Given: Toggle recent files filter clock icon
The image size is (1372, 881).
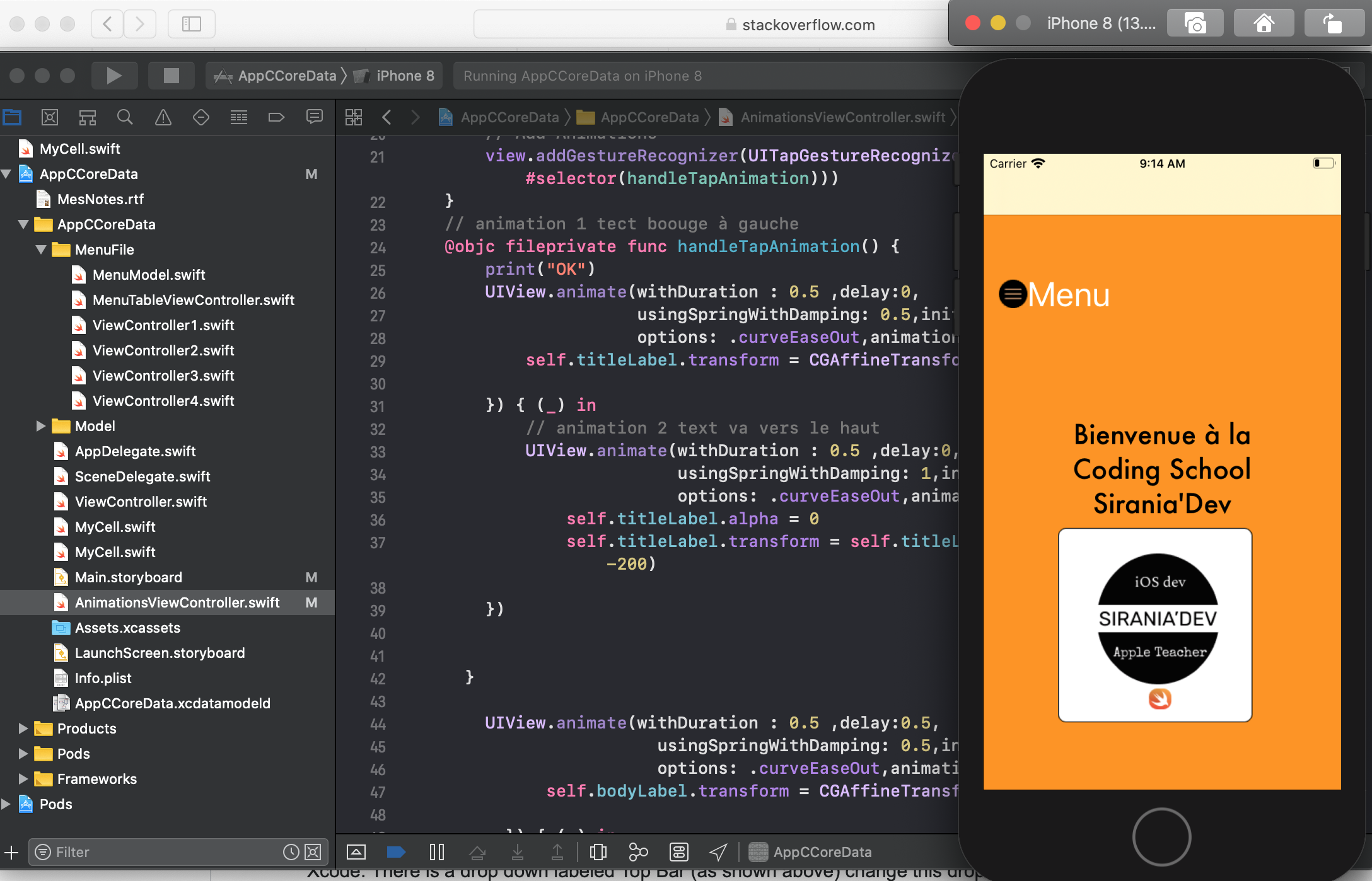Looking at the screenshot, I should pos(291,852).
